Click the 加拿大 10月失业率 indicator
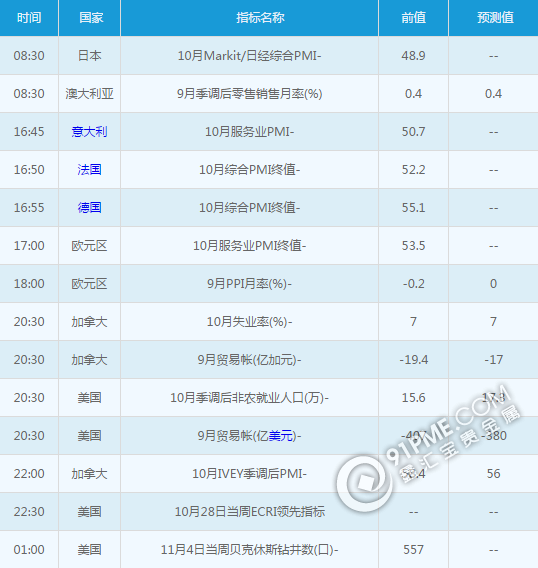This screenshot has width=538, height=568. click(249, 322)
